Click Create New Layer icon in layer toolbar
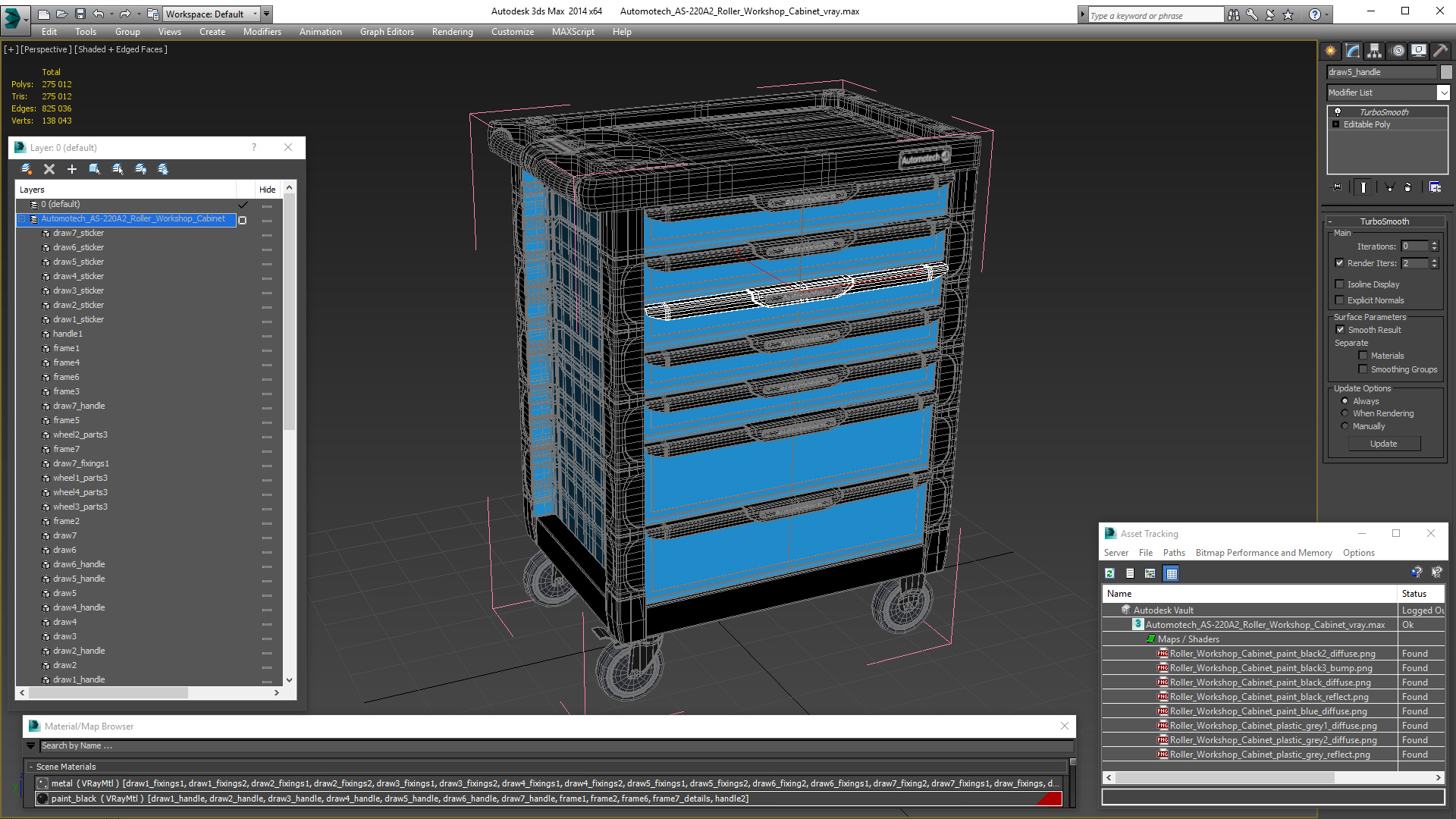The width and height of the screenshot is (1456, 819). coord(27,169)
